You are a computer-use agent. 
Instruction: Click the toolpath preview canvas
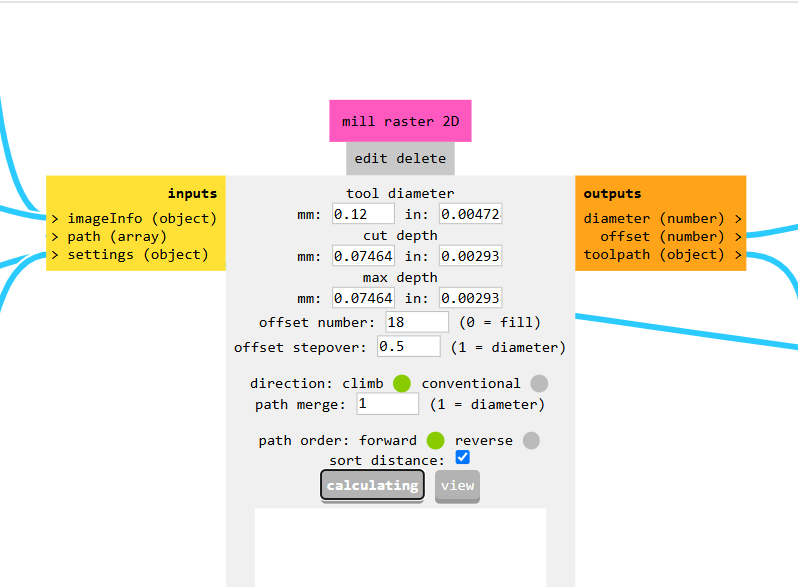coord(401,547)
